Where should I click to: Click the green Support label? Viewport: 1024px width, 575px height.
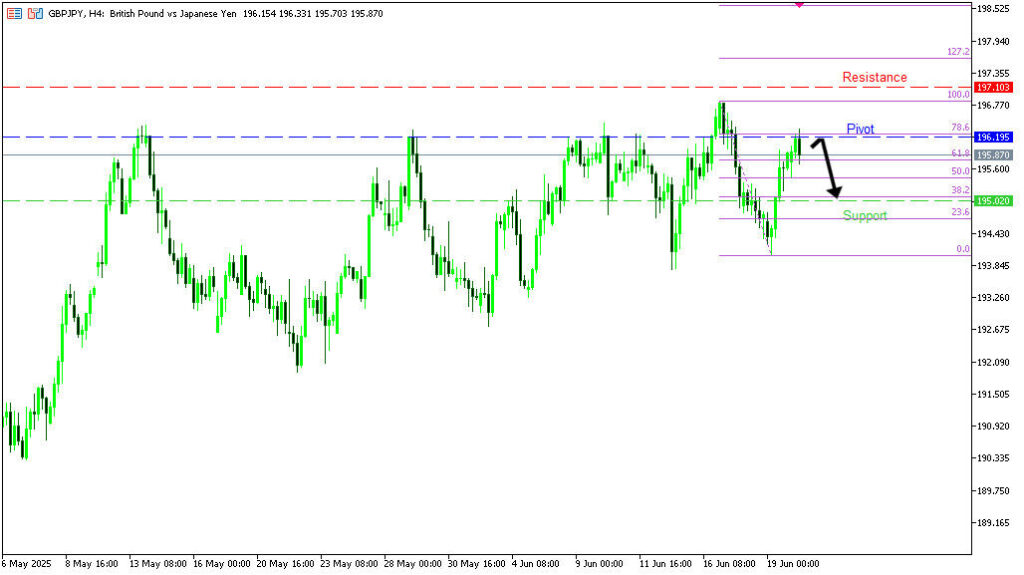pos(864,215)
